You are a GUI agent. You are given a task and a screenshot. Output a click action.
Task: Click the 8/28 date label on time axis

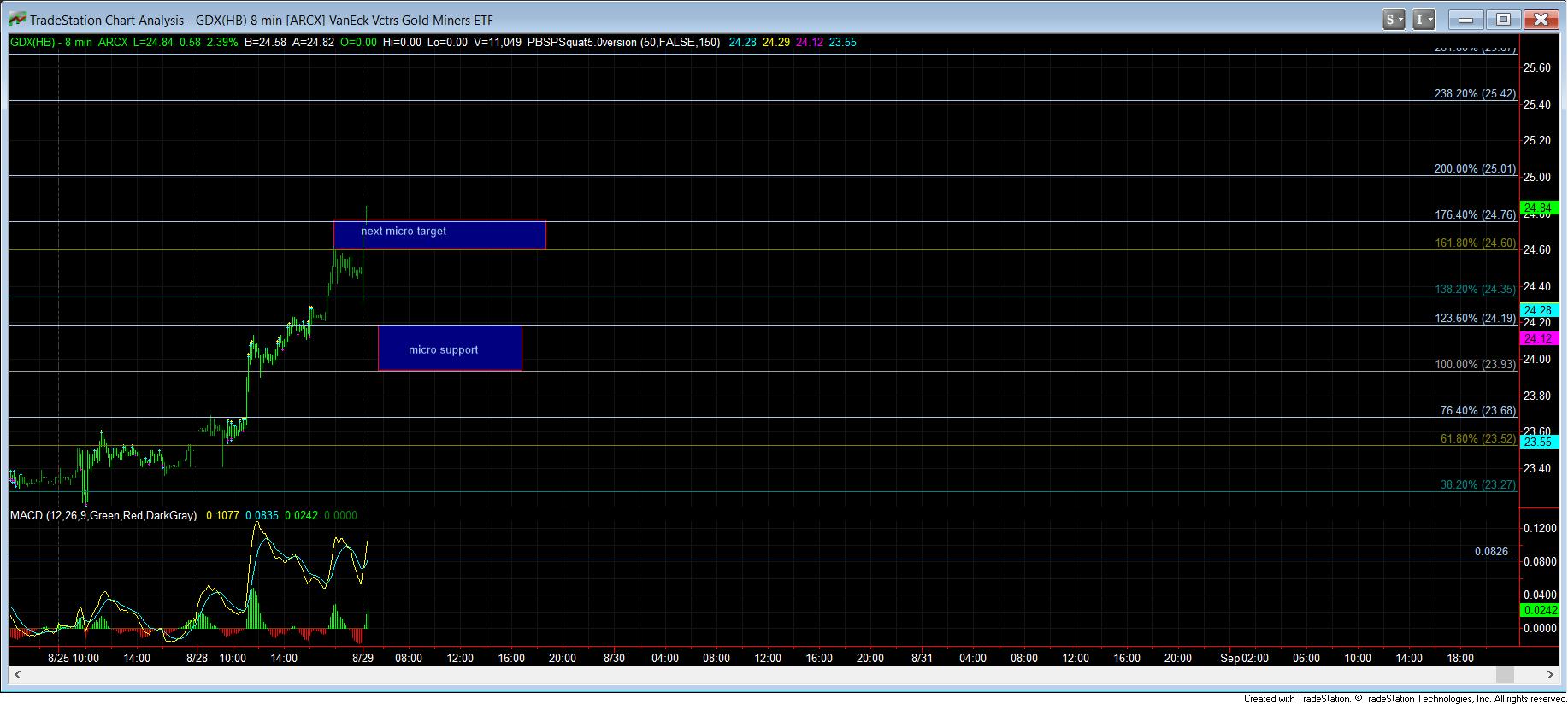[x=197, y=658]
